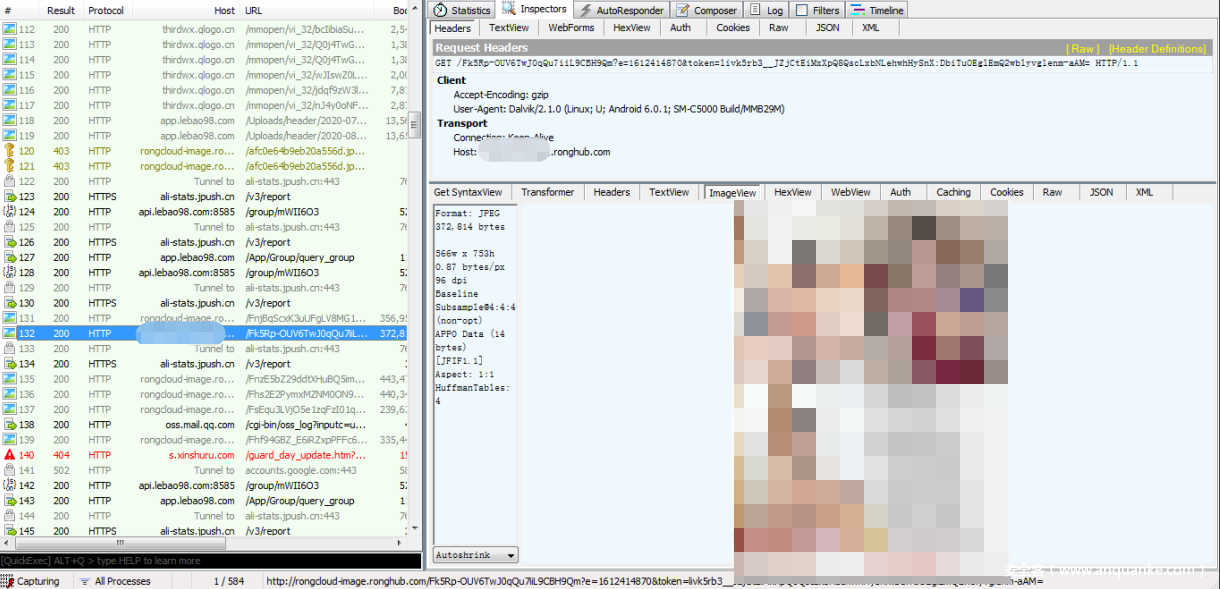The image size is (1220, 589).
Task: Click the Inspectors tab icon
Action: [509, 10]
